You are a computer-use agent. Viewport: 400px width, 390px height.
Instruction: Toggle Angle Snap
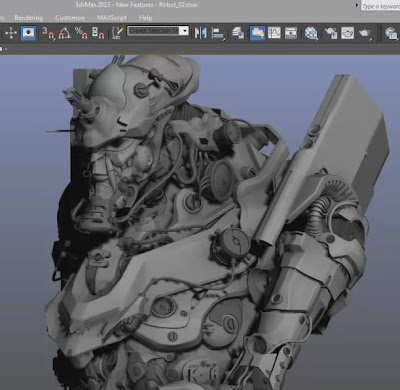tap(65, 33)
